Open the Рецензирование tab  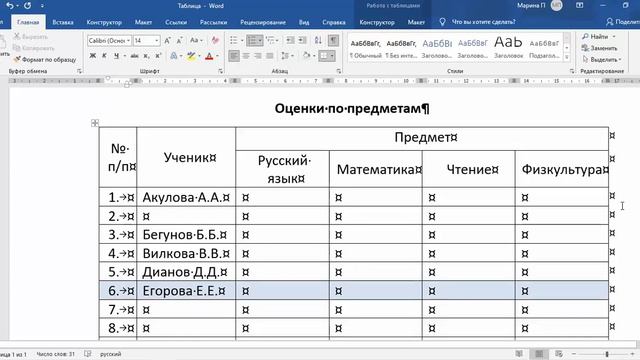pos(263,22)
